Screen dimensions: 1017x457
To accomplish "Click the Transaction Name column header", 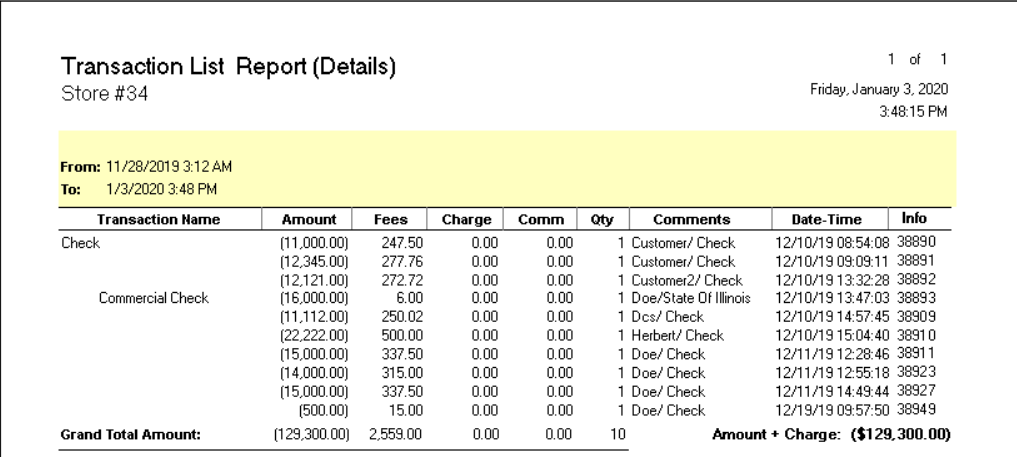I will [x=159, y=220].
